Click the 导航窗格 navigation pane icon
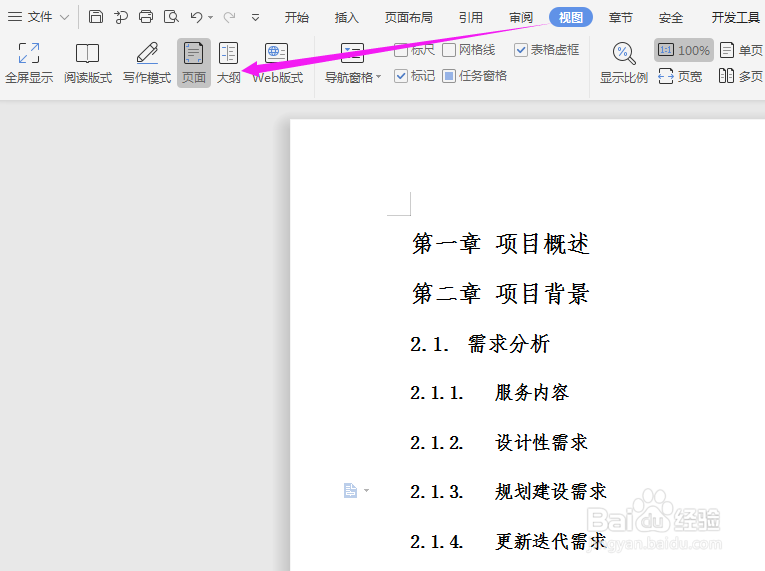This screenshot has width=765, height=571. click(352, 53)
